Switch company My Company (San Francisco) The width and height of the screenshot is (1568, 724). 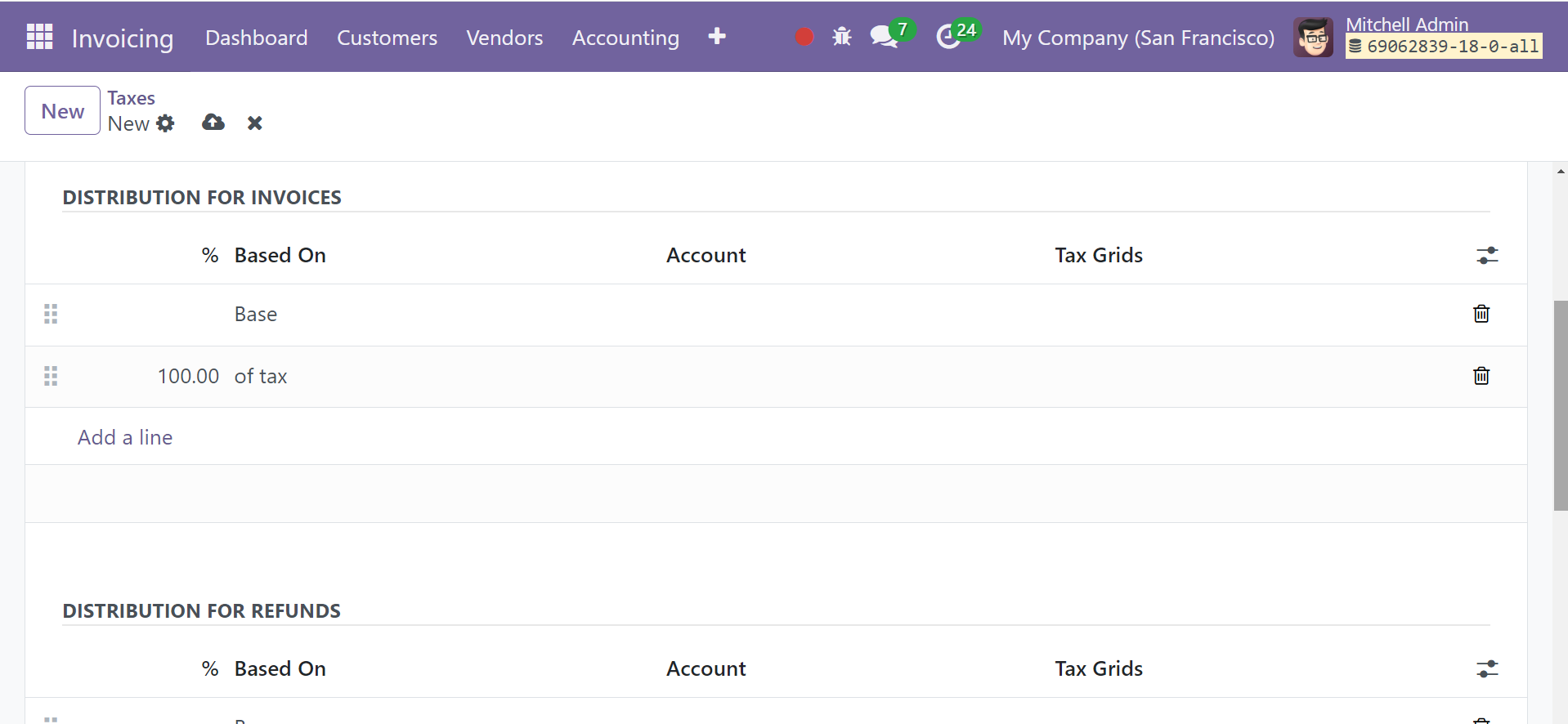(1138, 38)
